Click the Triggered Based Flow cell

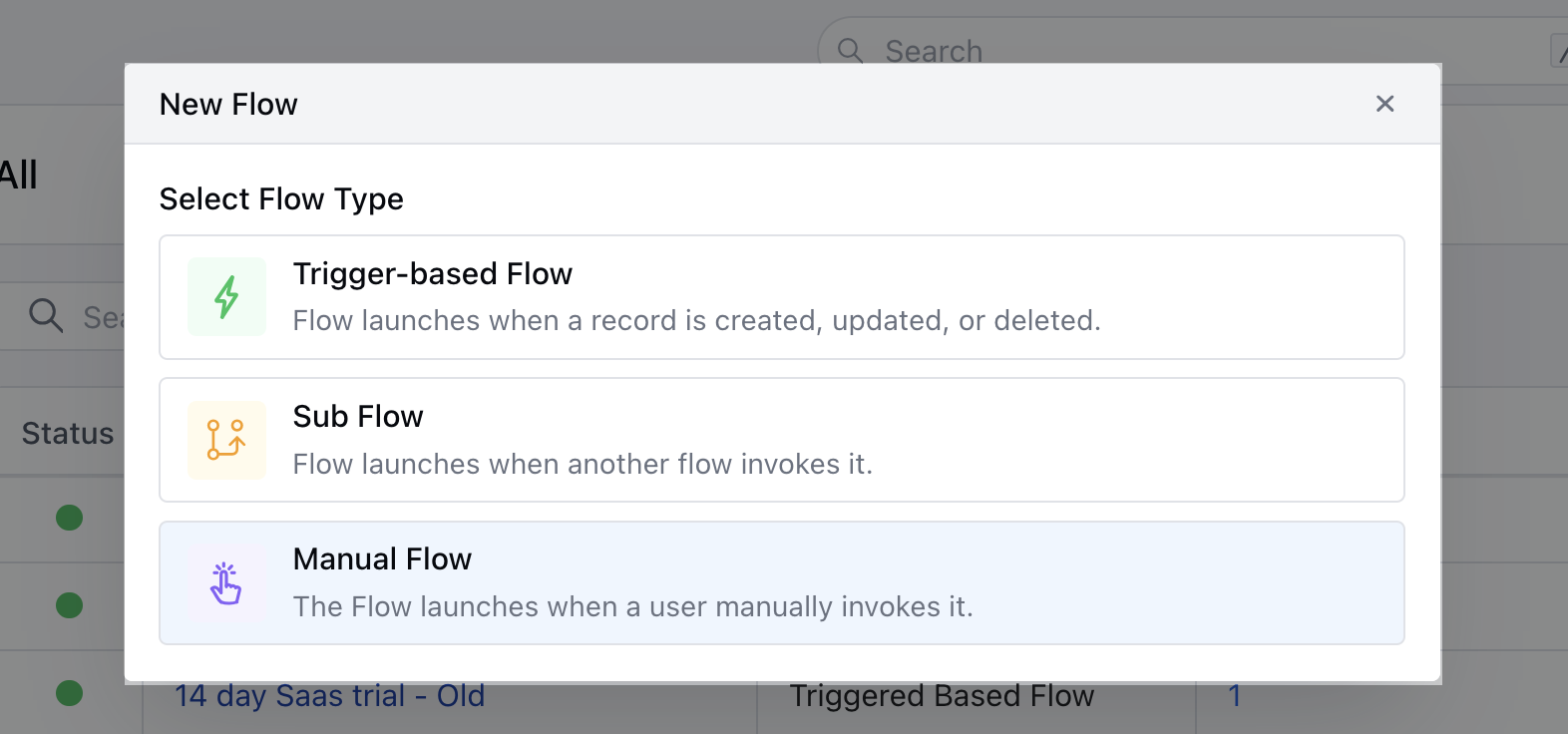942,695
